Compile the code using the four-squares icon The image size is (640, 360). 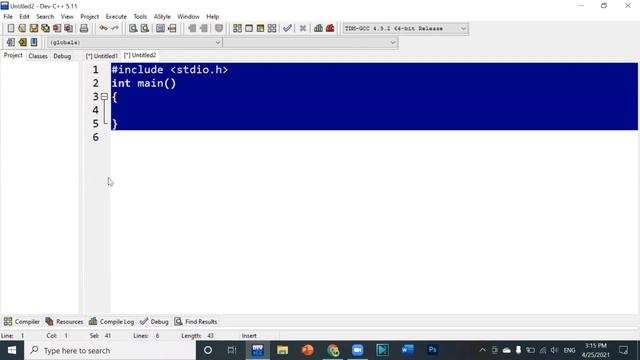point(237,28)
